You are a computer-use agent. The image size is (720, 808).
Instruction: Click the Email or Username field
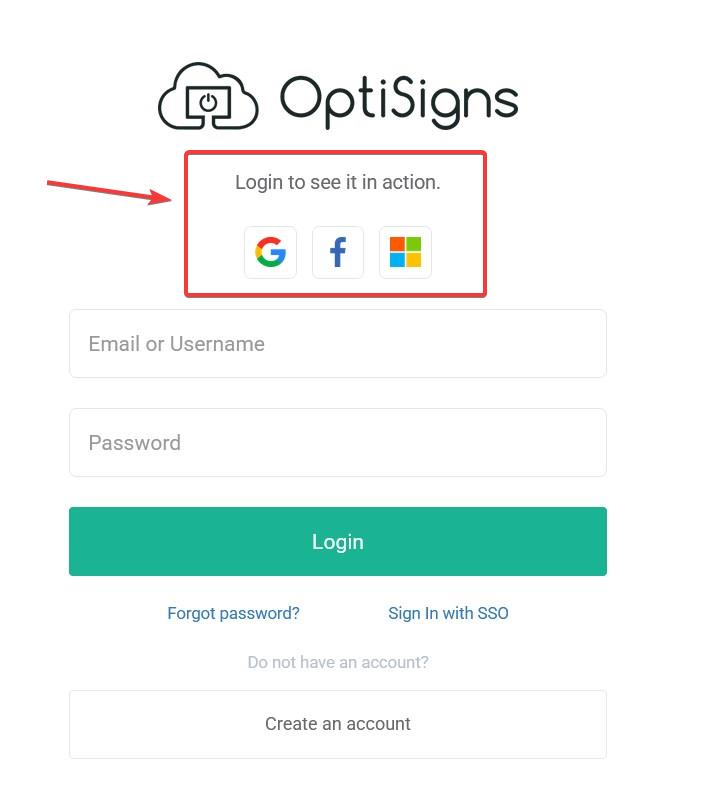pyautogui.click(x=338, y=343)
